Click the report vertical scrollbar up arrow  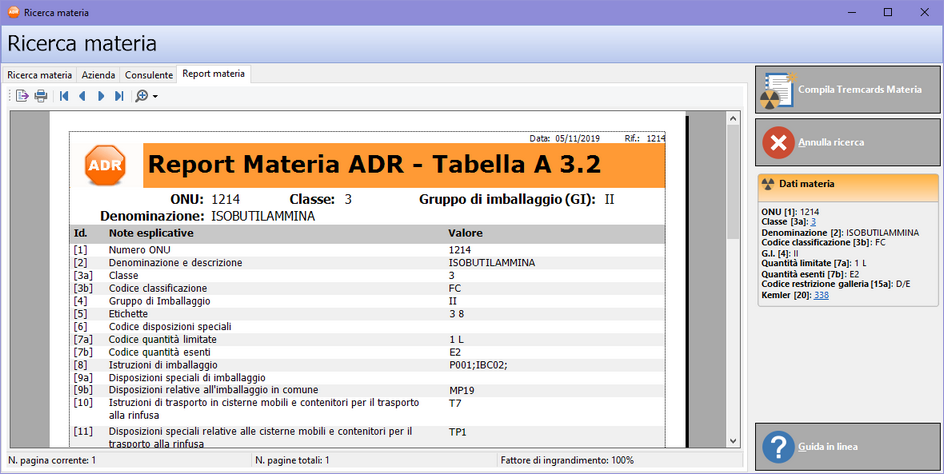tap(732, 118)
